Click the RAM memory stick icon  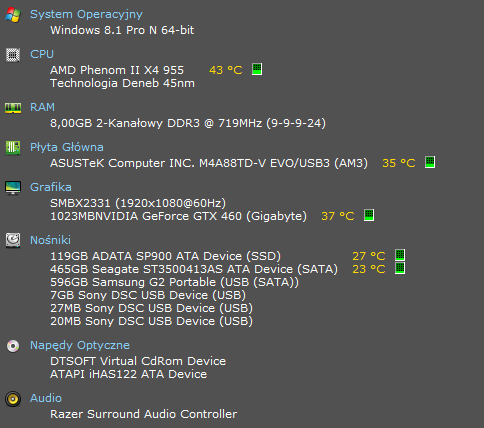click(x=13, y=108)
